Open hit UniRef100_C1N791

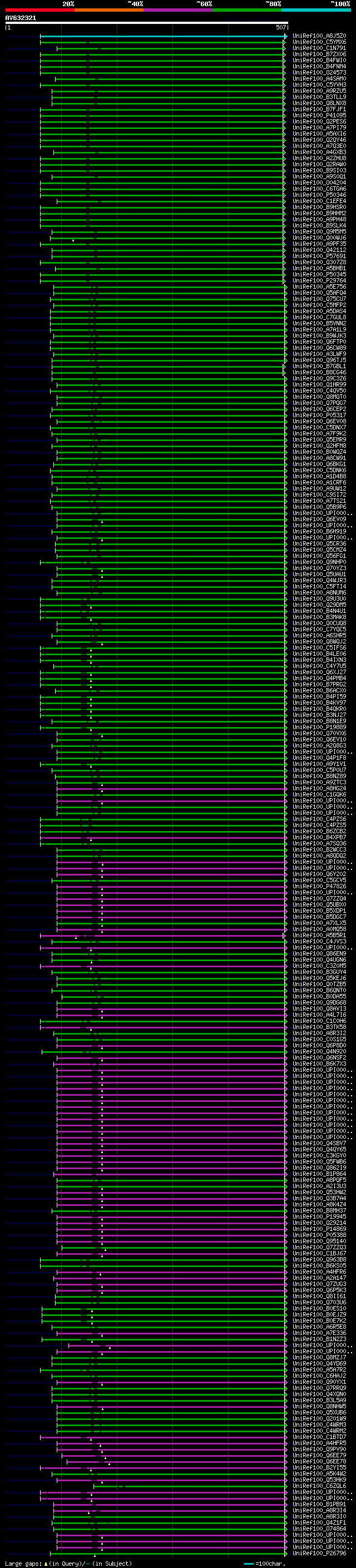click(x=319, y=48)
